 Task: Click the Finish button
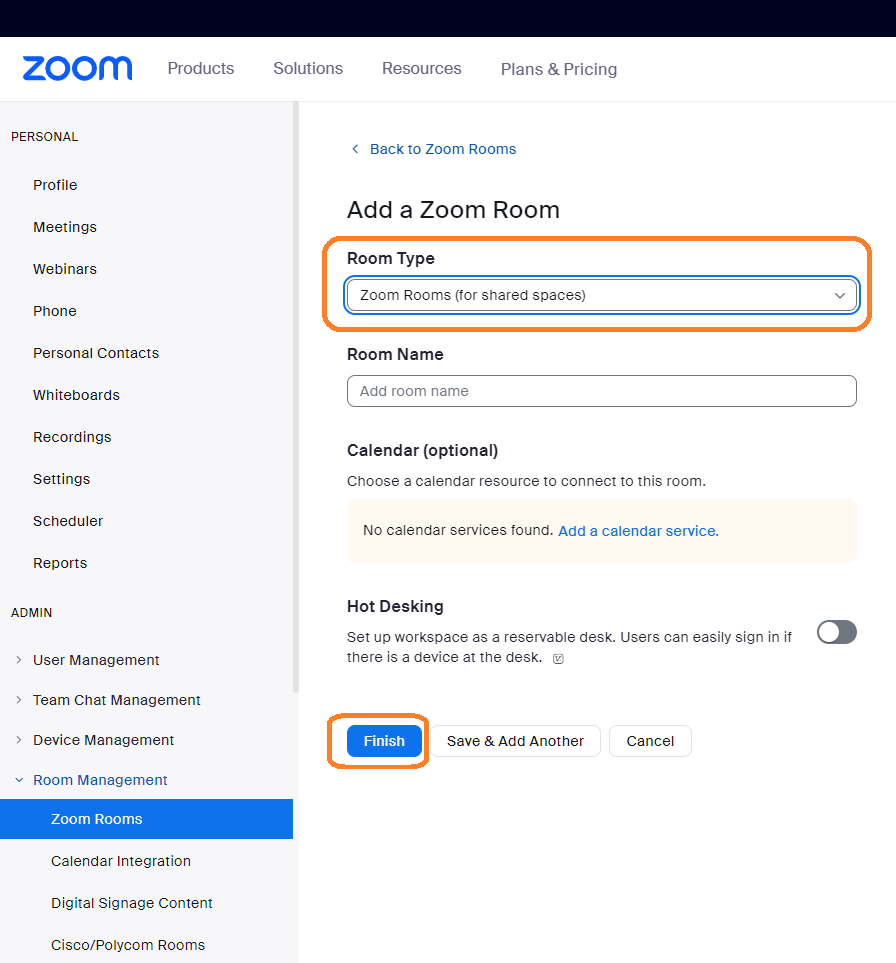tap(383, 741)
